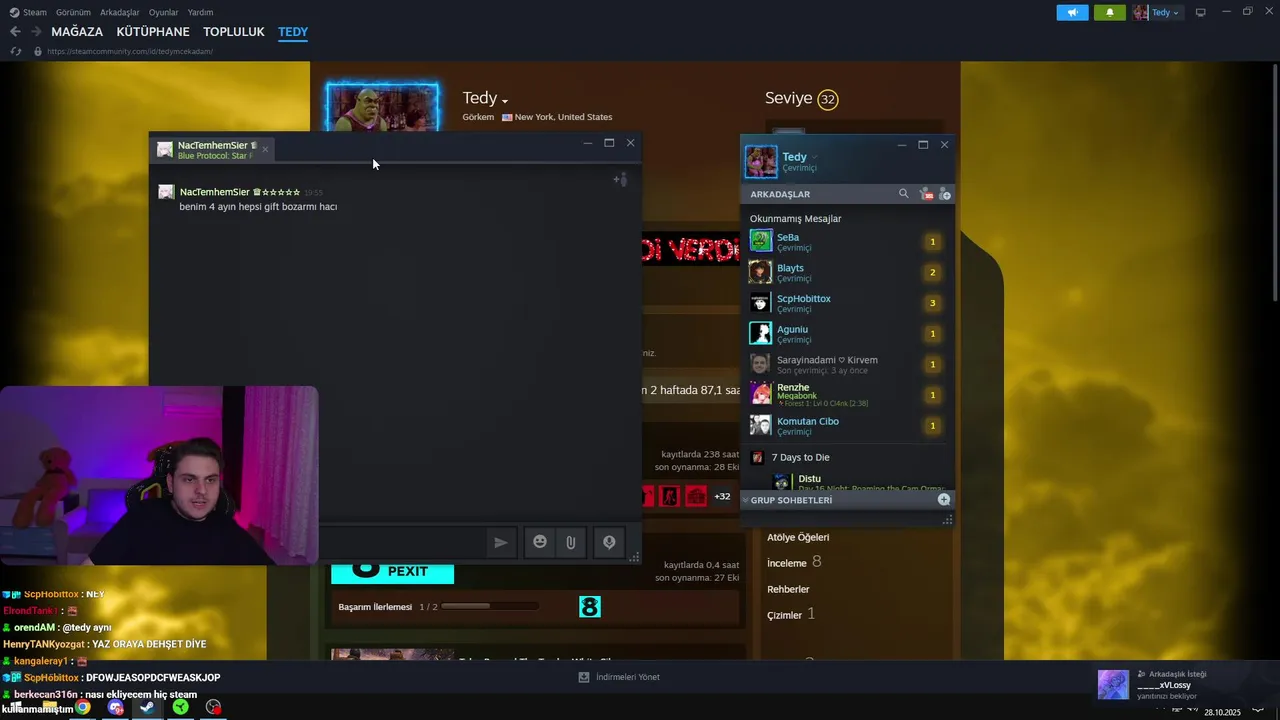This screenshot has height=720, width=1280.
Task: Click the cyan 8 achievement icon
Action: click(x=590, y=607)
